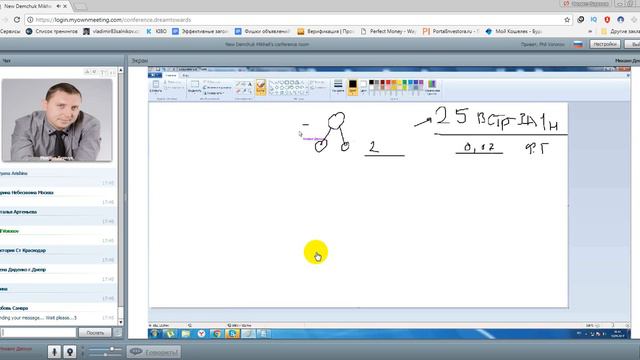Bookmark this page with the star icon

tap(567, 20)
